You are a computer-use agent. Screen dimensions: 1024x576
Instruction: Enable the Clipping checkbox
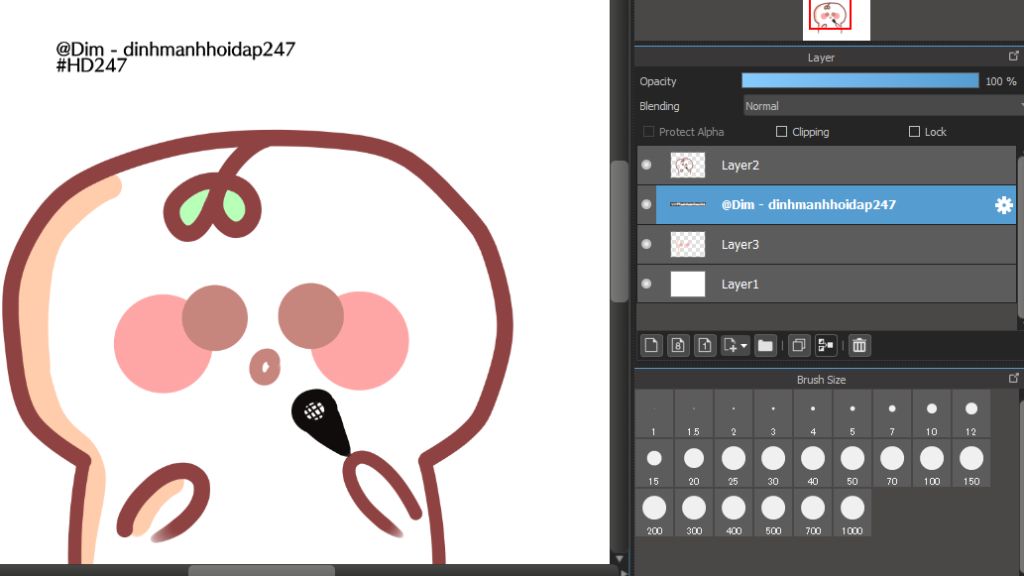[x=781, y=132]
